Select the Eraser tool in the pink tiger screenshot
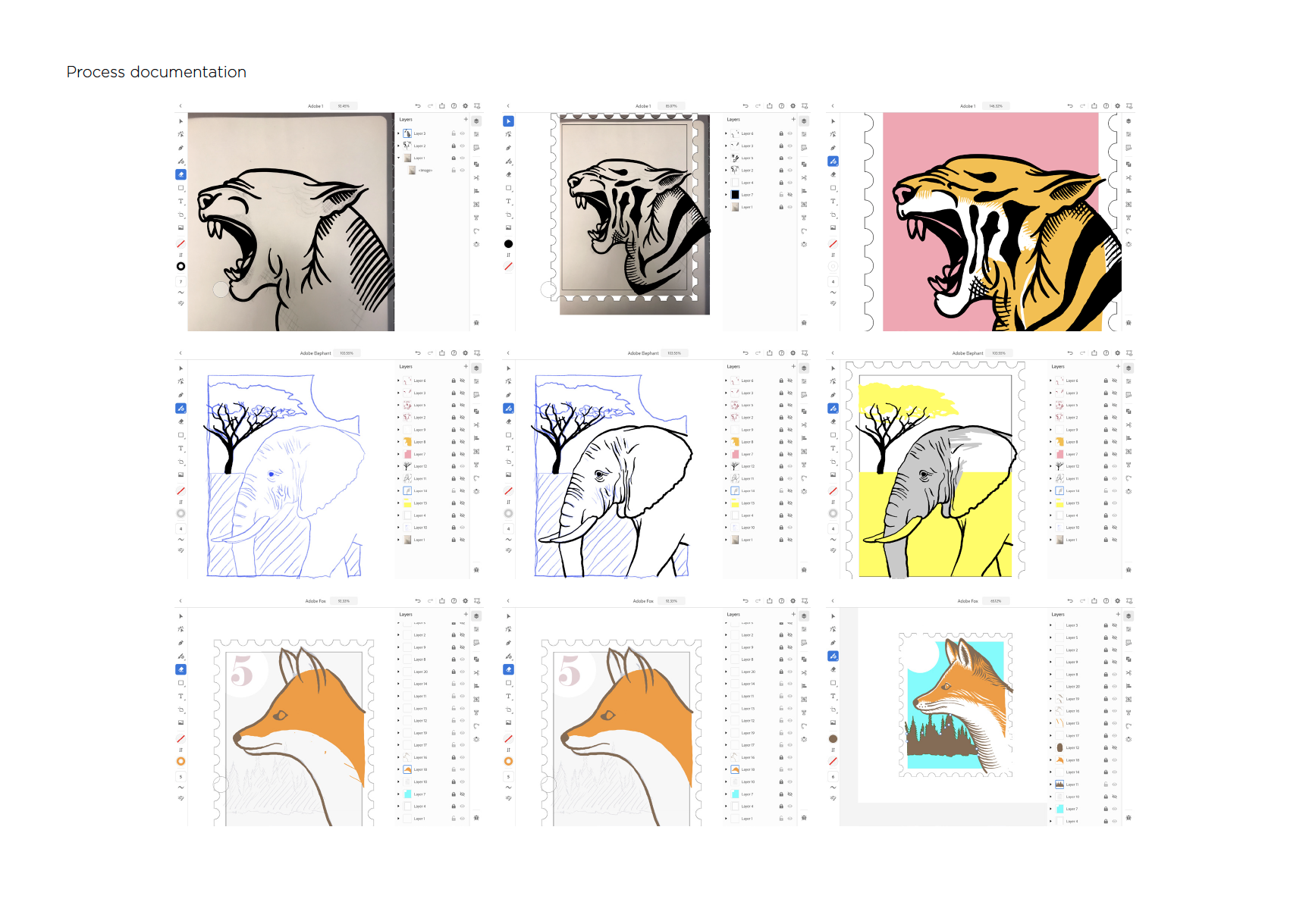The image size is (1309, 924). [833, 174]
